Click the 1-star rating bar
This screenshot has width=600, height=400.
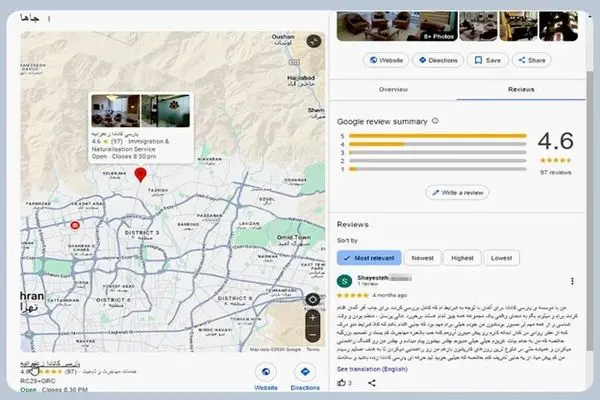pyautogui.click(x=437, y=169)
